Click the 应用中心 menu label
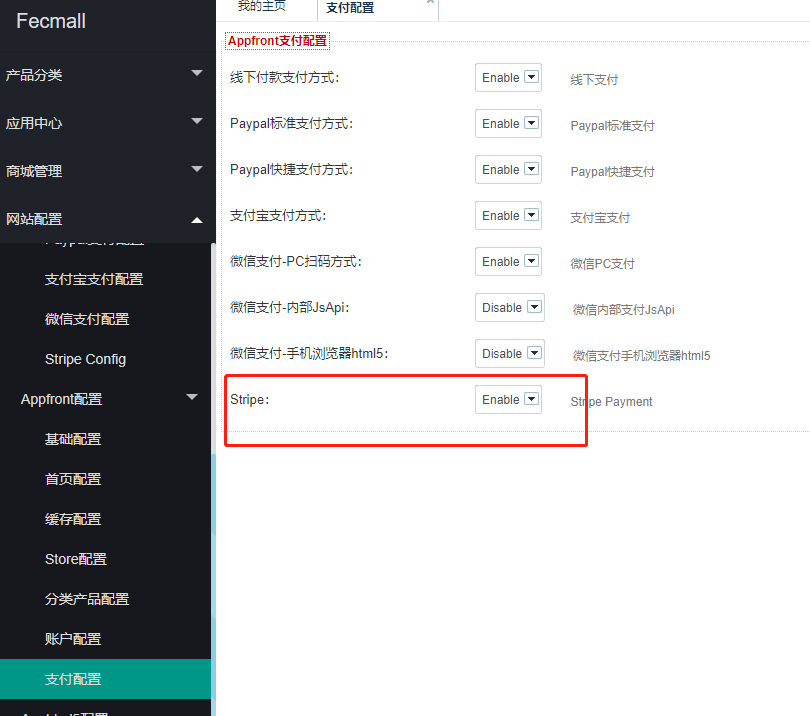810x716 pixels. point(34,123)
